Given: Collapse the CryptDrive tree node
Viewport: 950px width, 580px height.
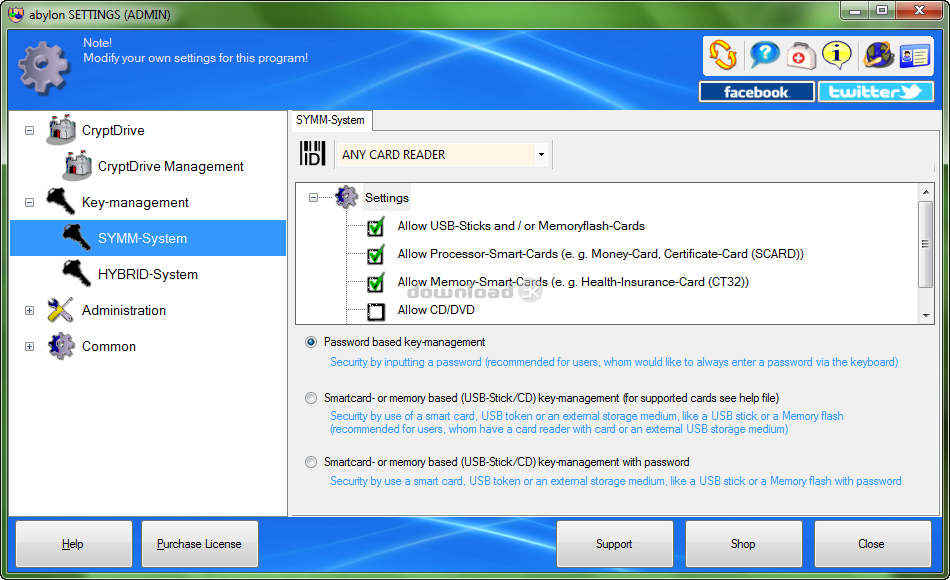Looking at the screenshot, I should coord(29,130).
